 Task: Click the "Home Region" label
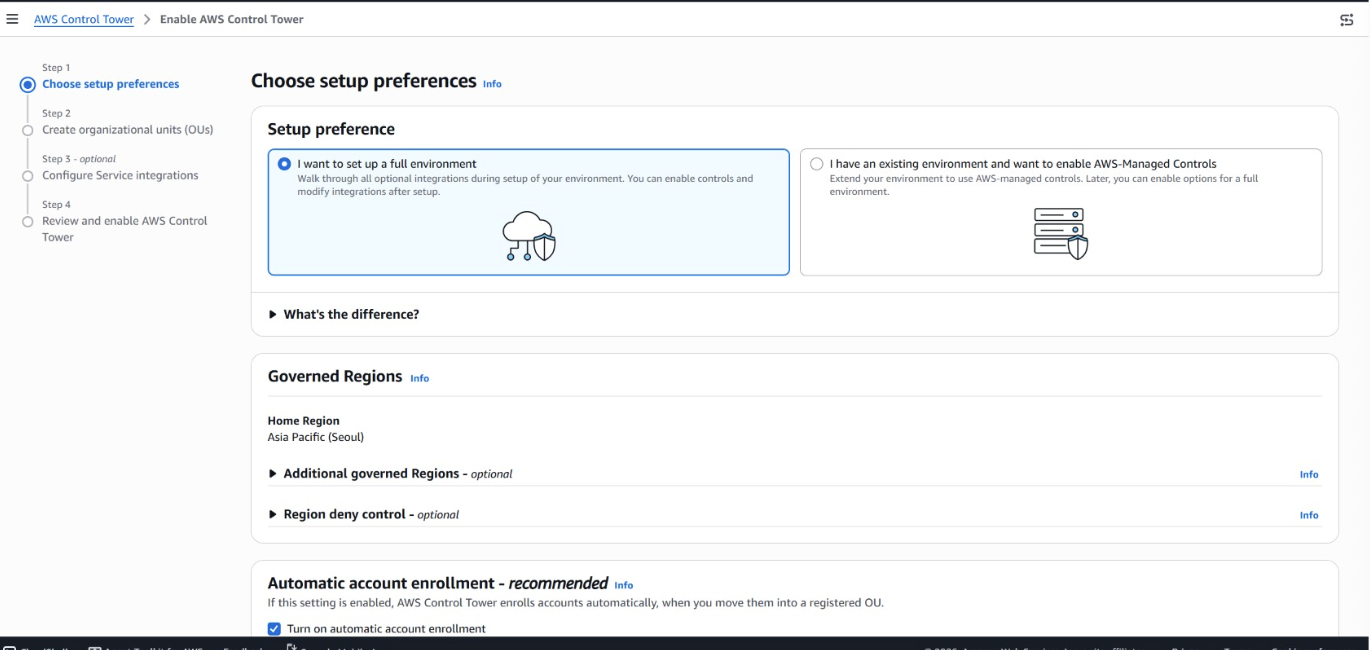(x=304, y=421)
